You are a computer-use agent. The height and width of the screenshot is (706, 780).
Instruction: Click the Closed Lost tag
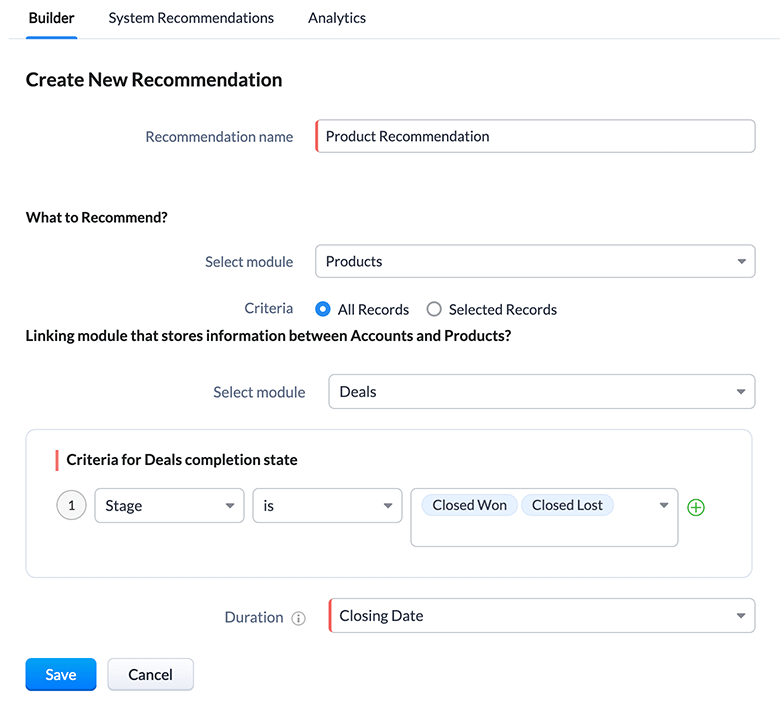pos(567,505)
